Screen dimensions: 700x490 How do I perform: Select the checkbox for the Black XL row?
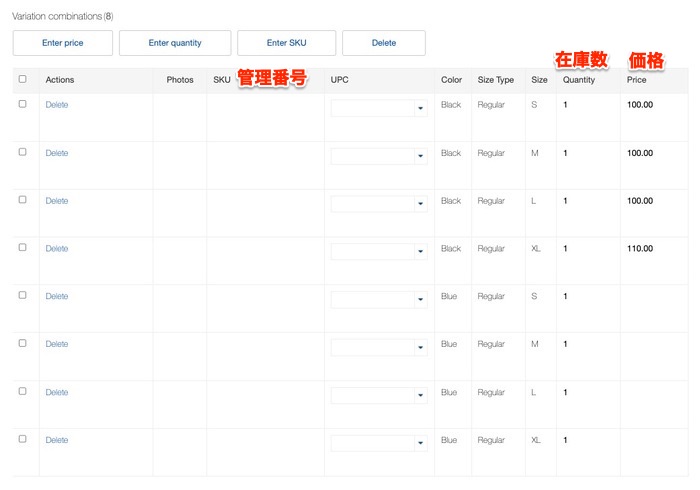point(23,248)
